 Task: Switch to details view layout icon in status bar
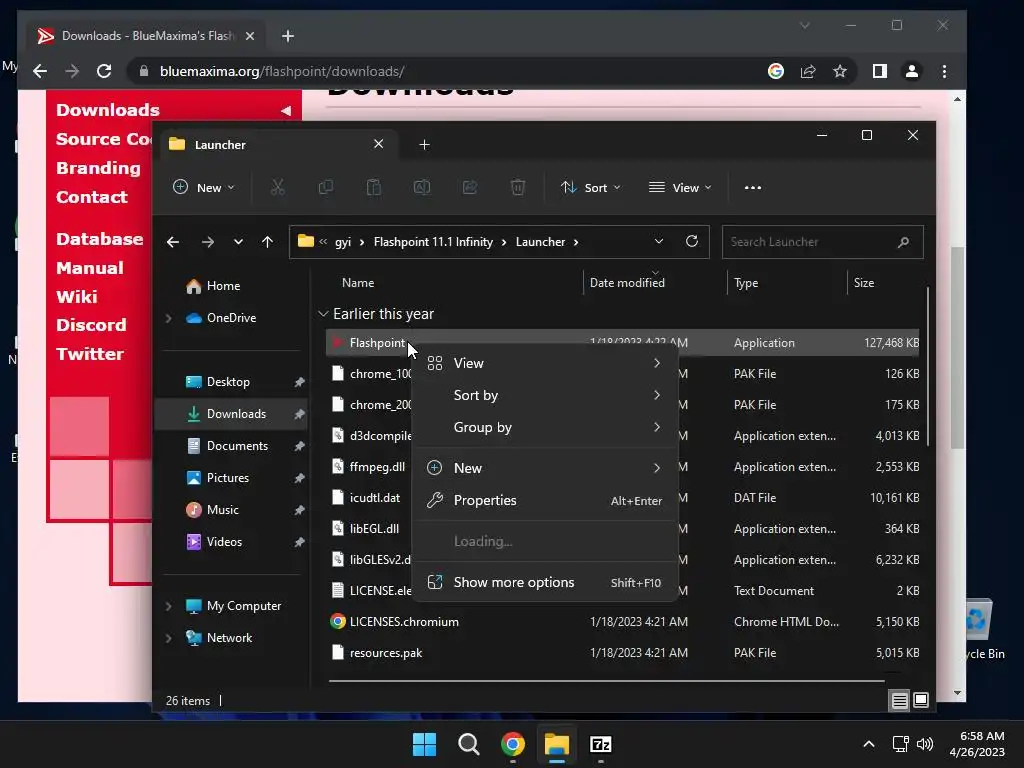(x=899, y=701)
